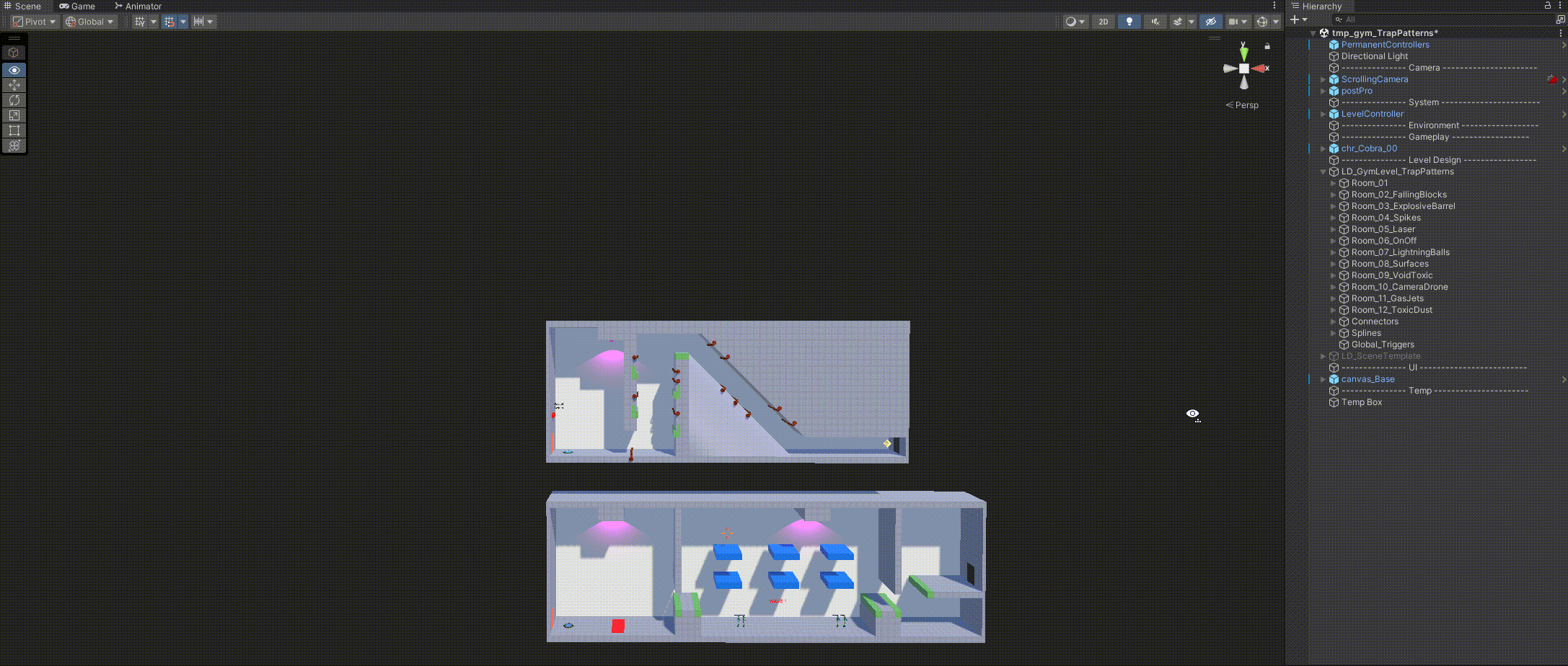The height and width of the screenshot is (666, 1568).
Task: Toggle 2D view mode
Action: click(1104, 22)
